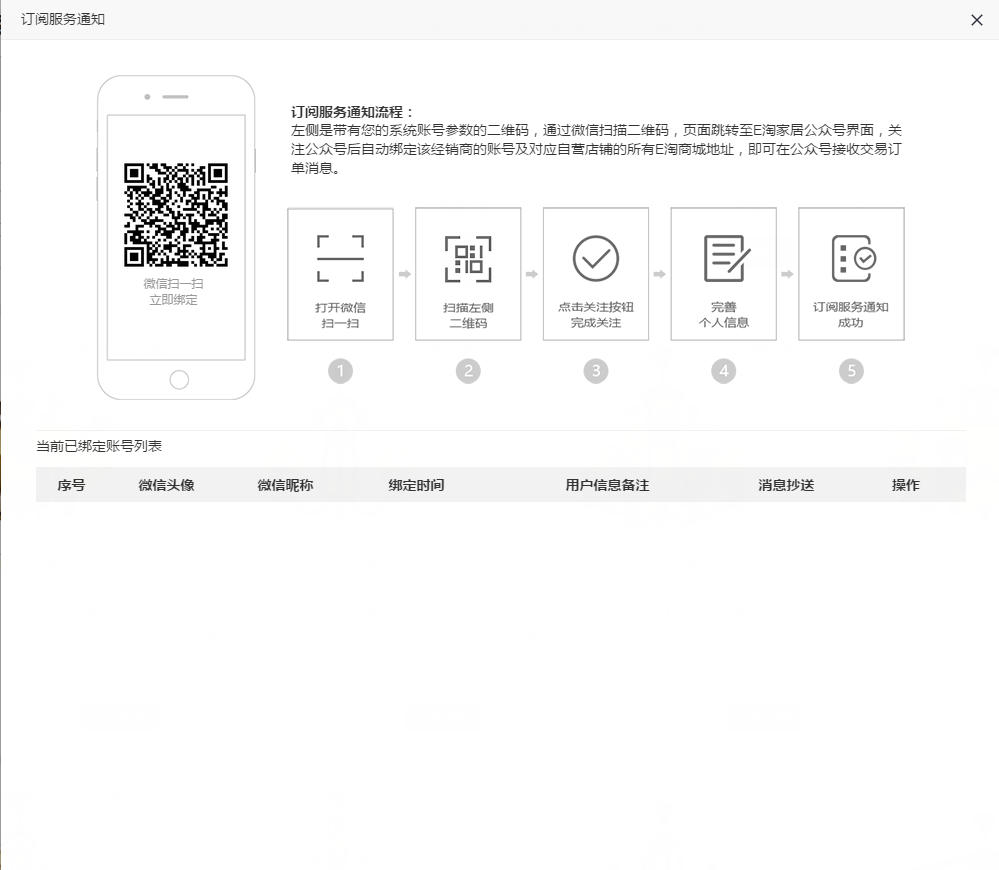
Task: Click the 消息抄送 column header
Action: pyautogui.click(x=786, y=485)
